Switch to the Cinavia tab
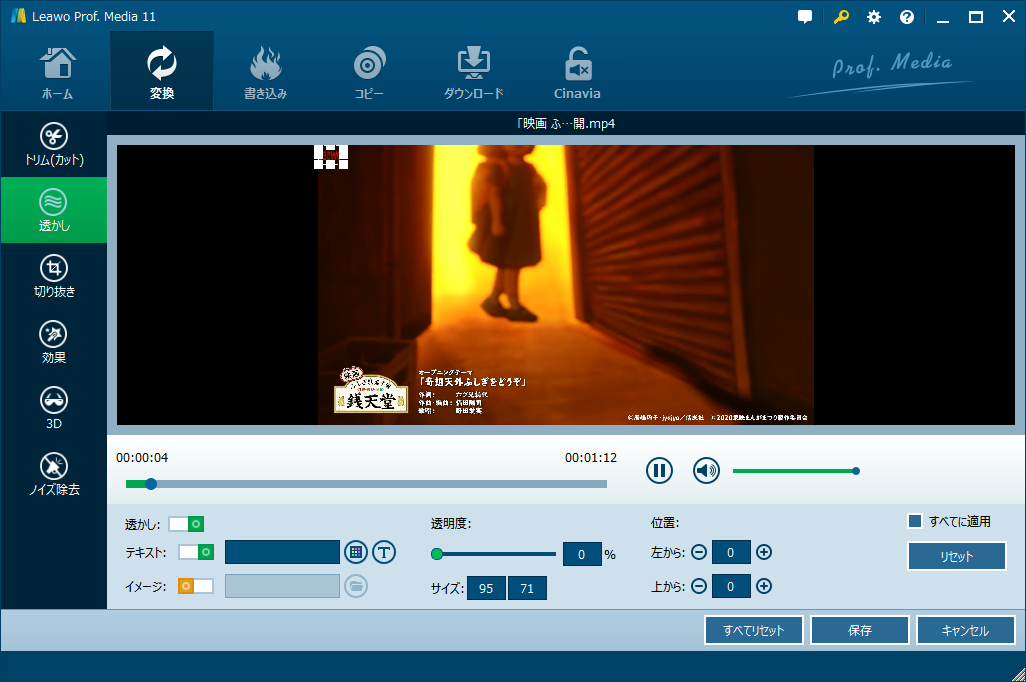This screenshot has height=682, width=1026. [x=577, y=72]
